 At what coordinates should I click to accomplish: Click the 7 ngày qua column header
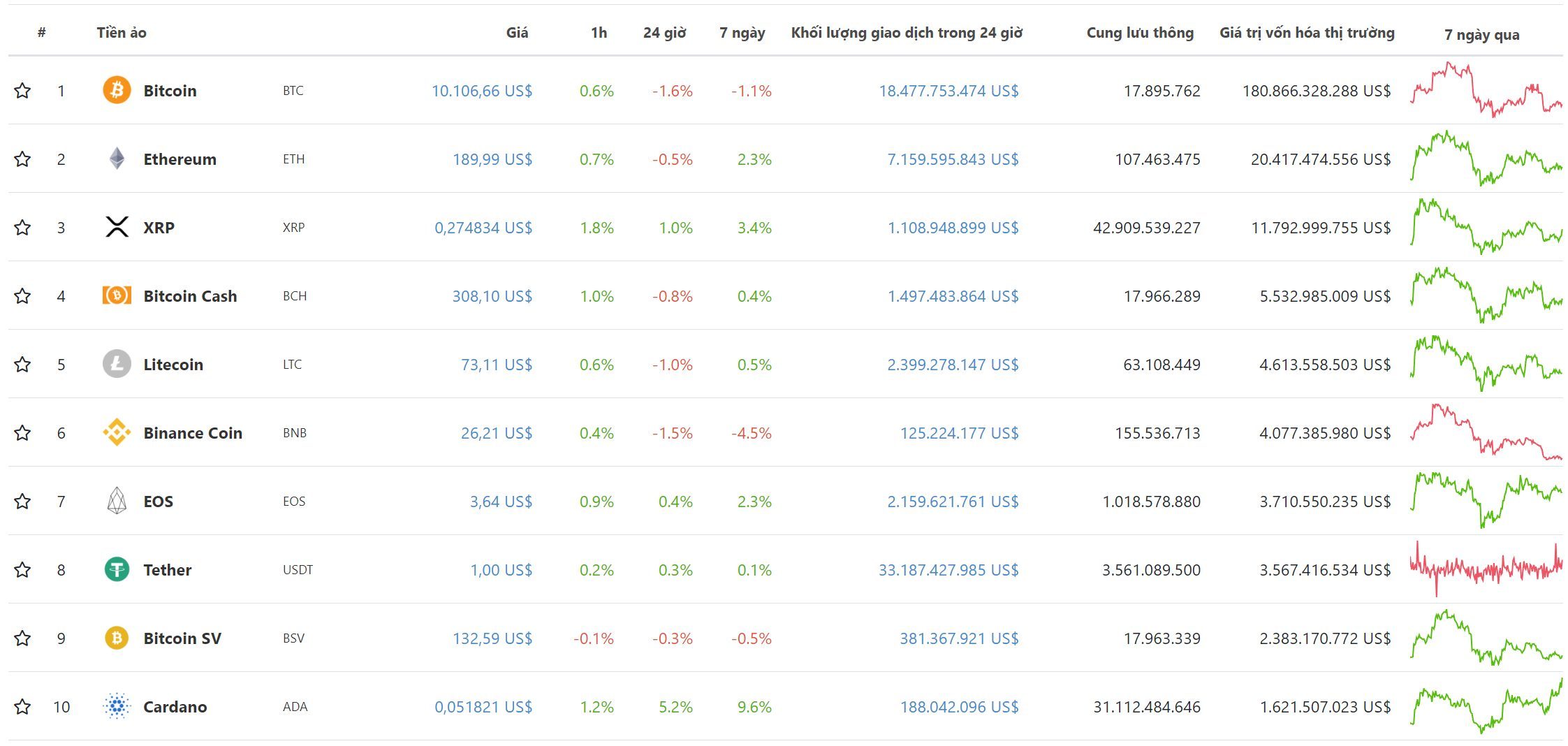pos(1481,35)
